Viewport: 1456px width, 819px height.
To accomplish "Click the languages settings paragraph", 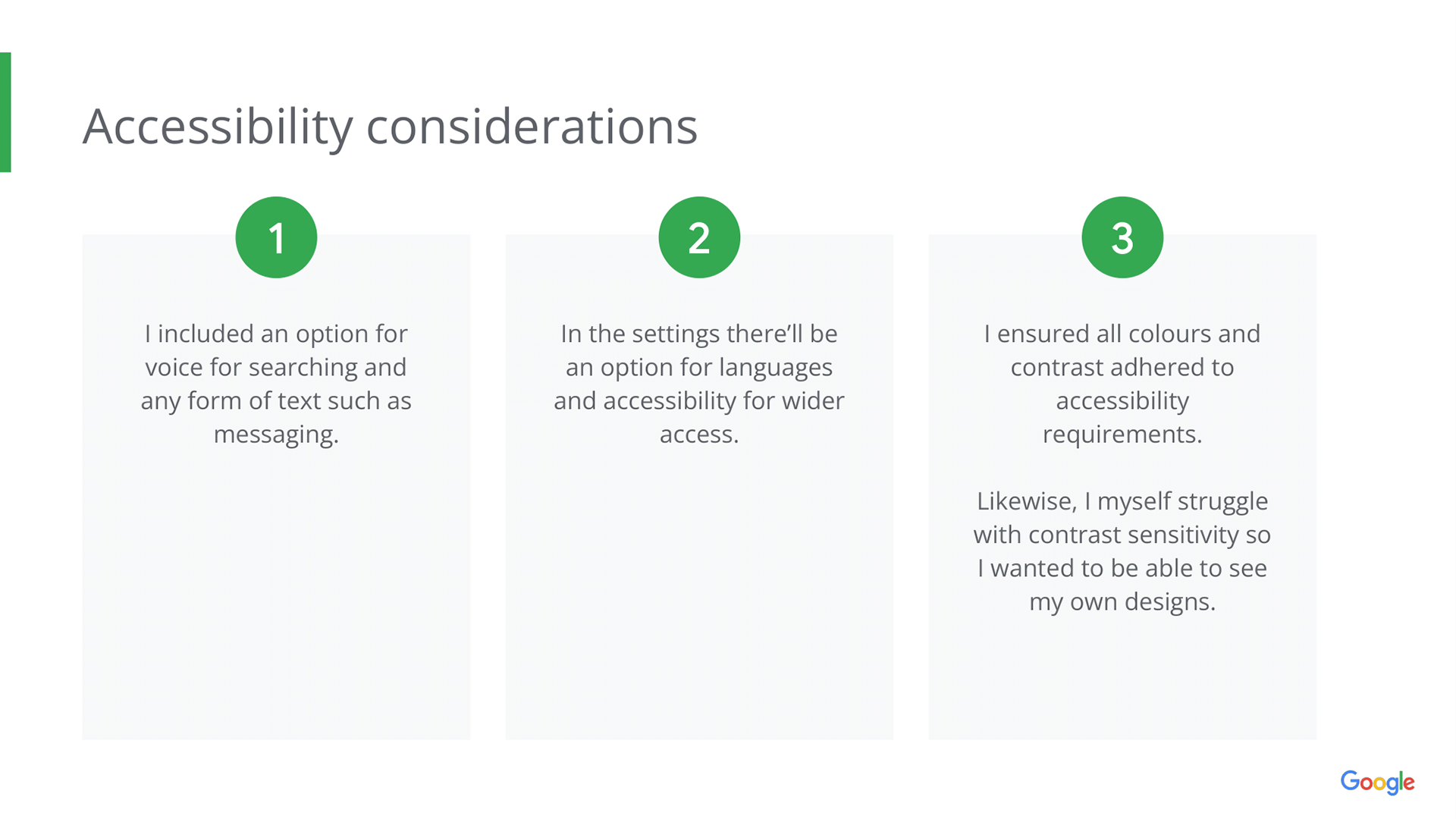I will tap(699, 384).
